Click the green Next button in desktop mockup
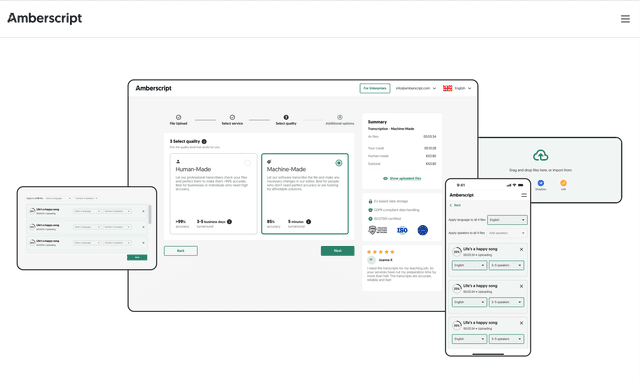This screenshot has width=640, height=383. 338,251
